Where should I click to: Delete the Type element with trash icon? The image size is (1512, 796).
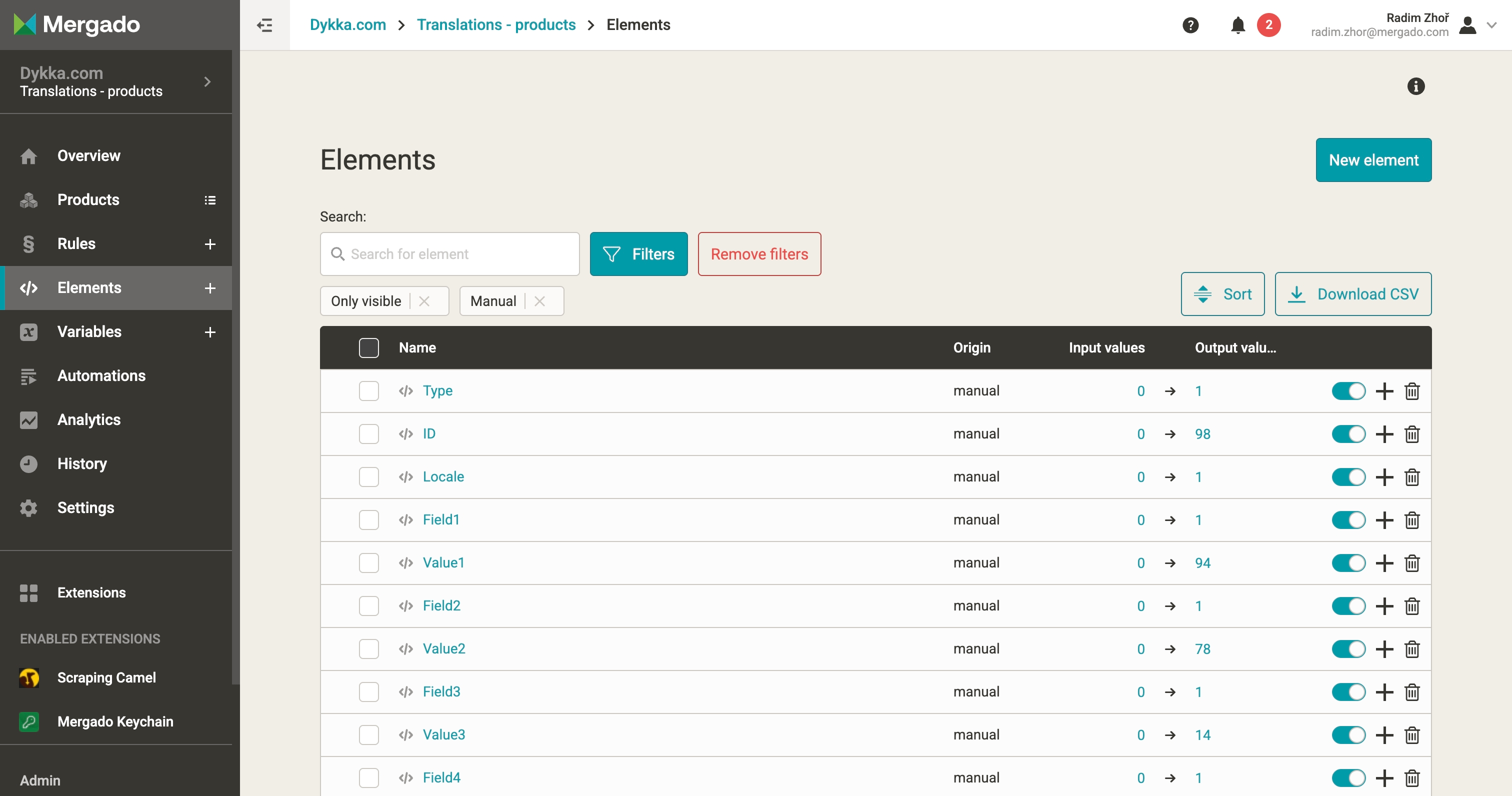click(x=1411, y=391)
